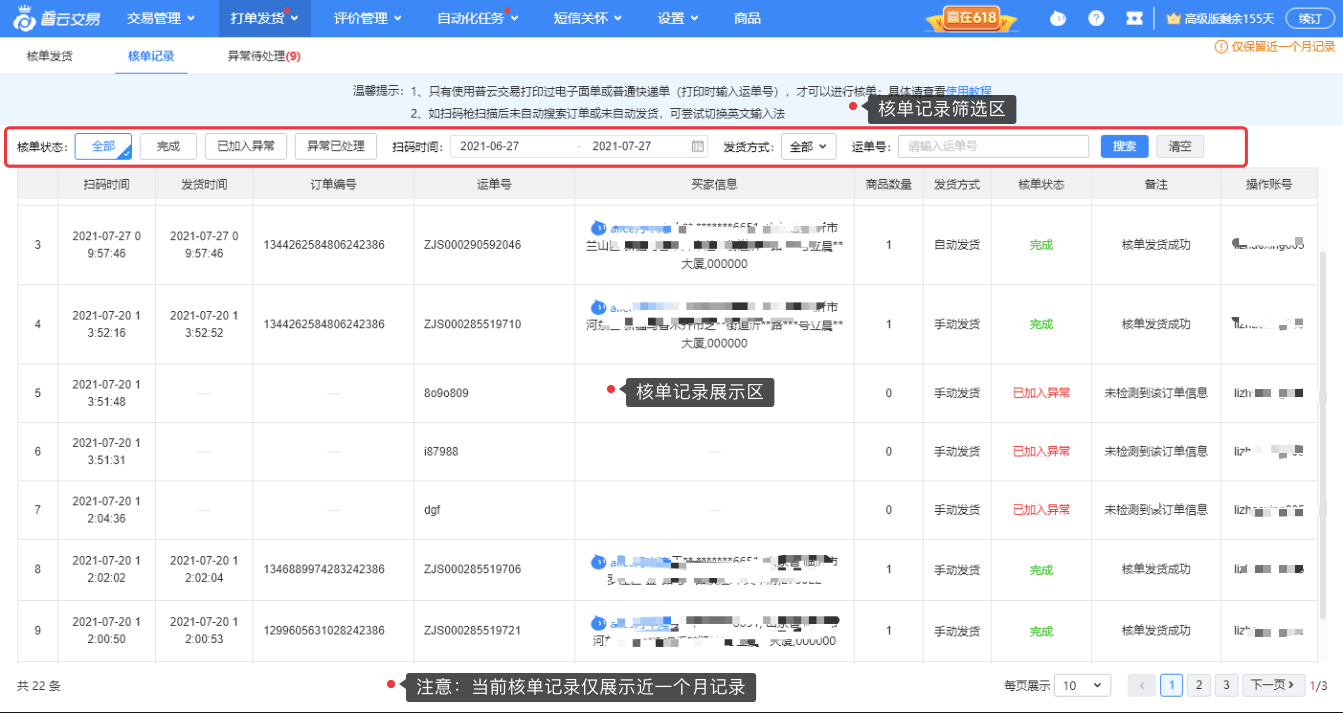The image size is (1343, 713).
Task: Click the 普云交易 logo
Action: click(x=56, y=18)
